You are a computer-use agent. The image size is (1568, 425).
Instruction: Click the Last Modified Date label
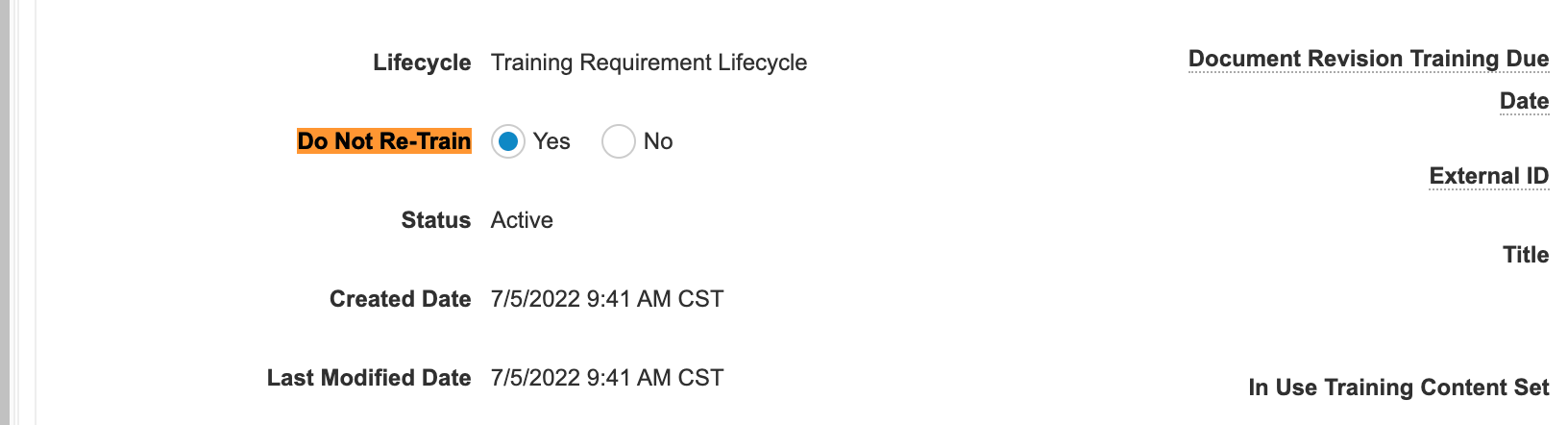pos(369,378)
